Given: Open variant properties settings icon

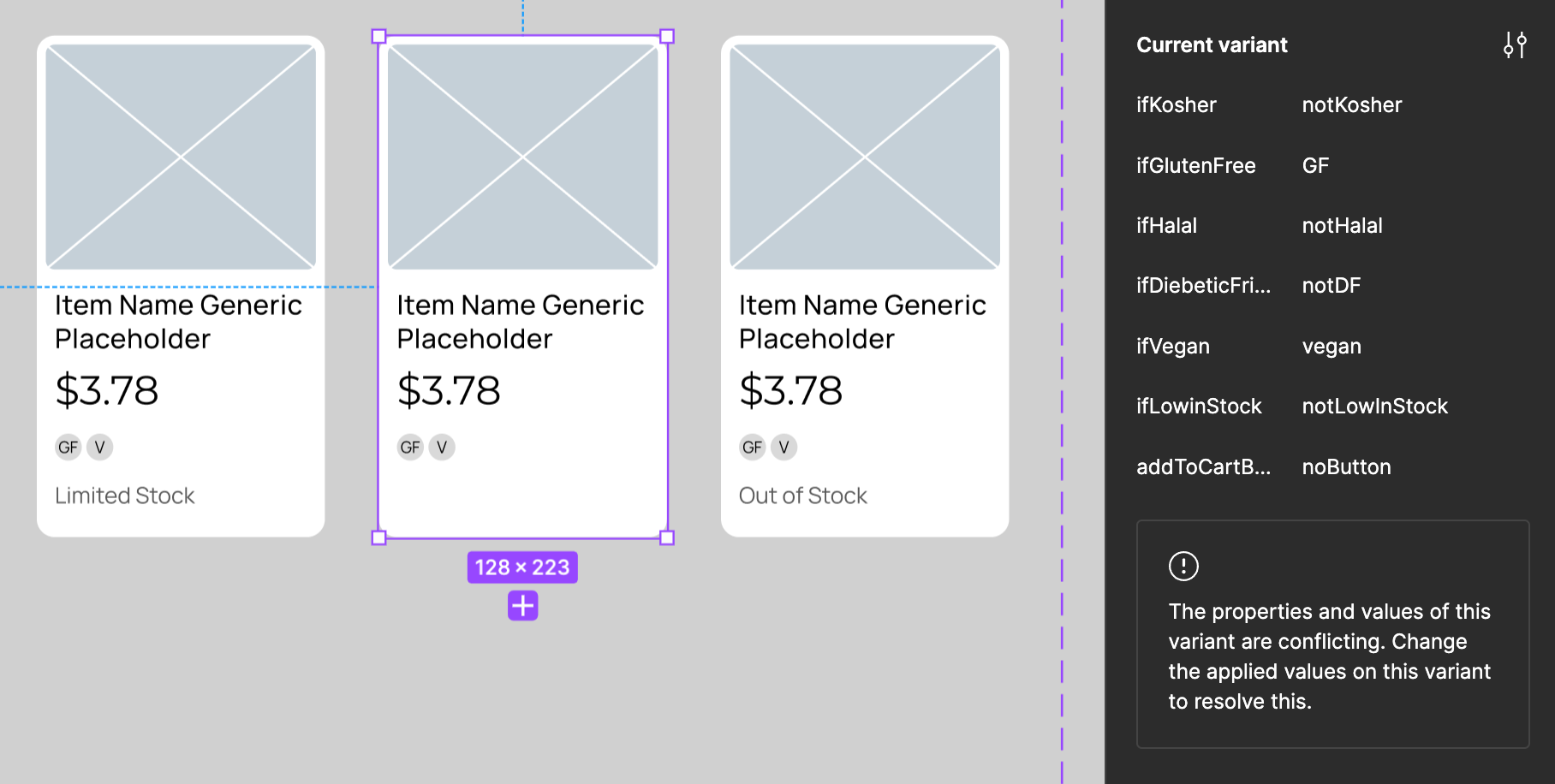Looking at the screenshot, I should (x=1515, y=45).
